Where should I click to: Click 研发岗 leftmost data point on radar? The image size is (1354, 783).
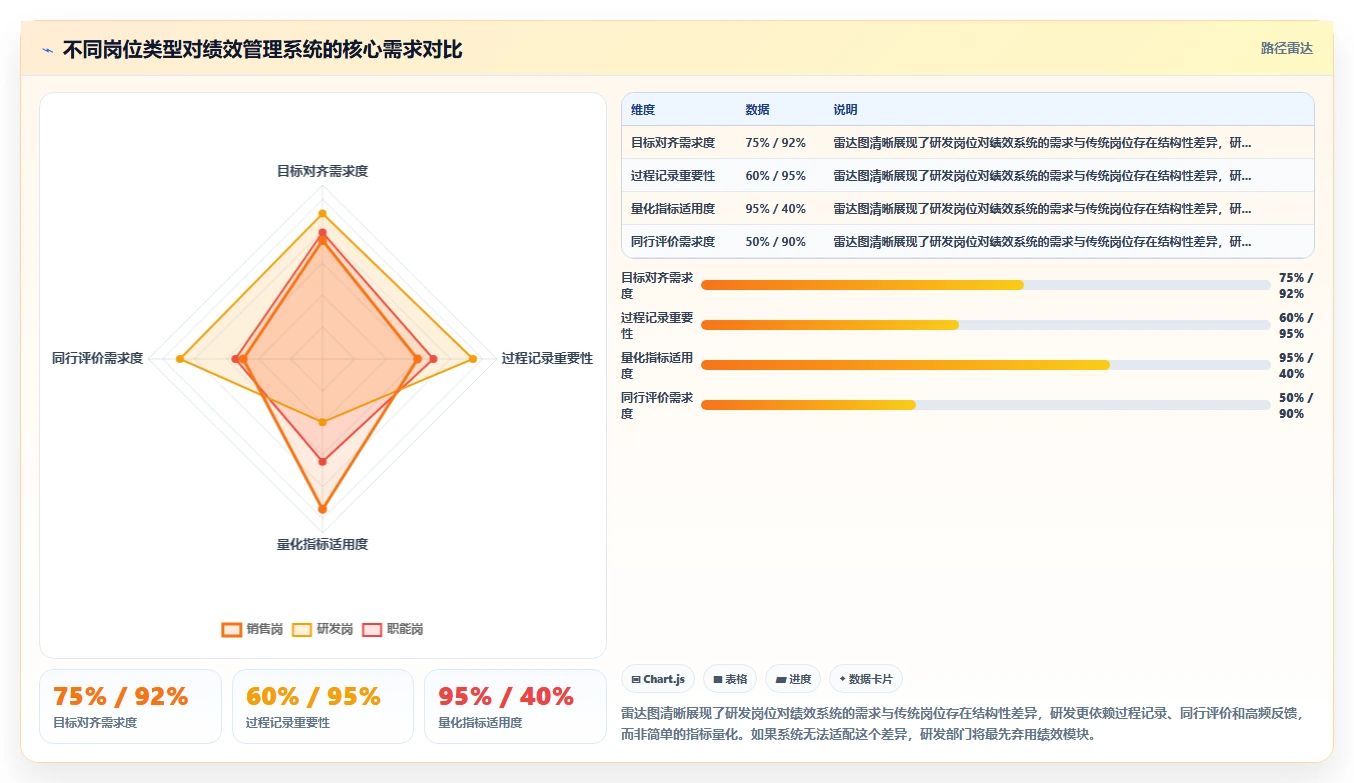point(180,358)
